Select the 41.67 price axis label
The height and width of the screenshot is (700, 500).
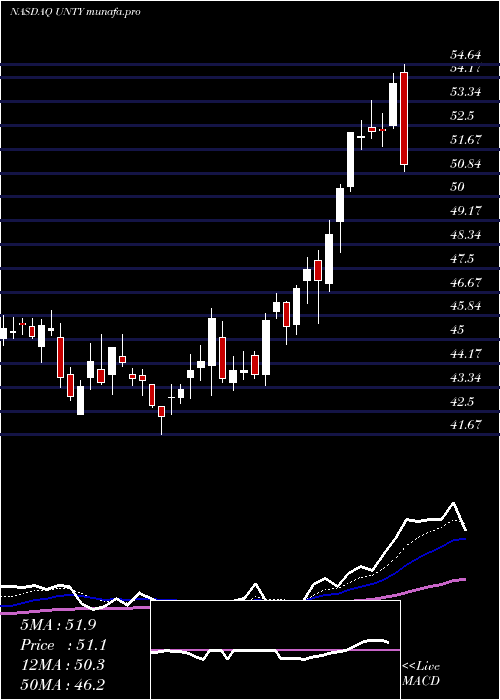click(466, 425)
